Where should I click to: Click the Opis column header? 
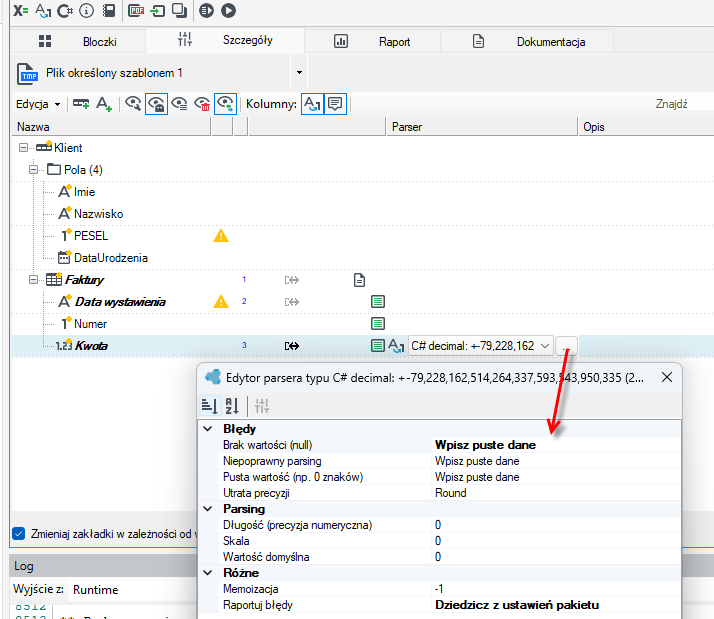point(647,127)
